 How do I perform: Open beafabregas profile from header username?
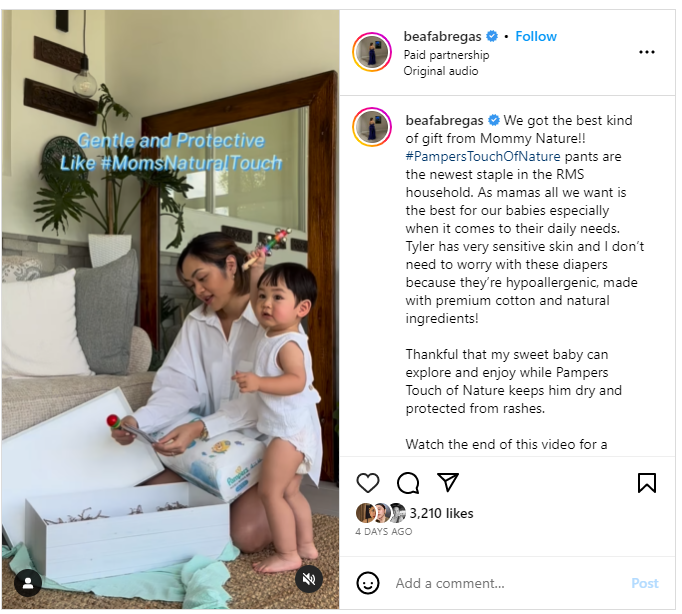[442, 36]
